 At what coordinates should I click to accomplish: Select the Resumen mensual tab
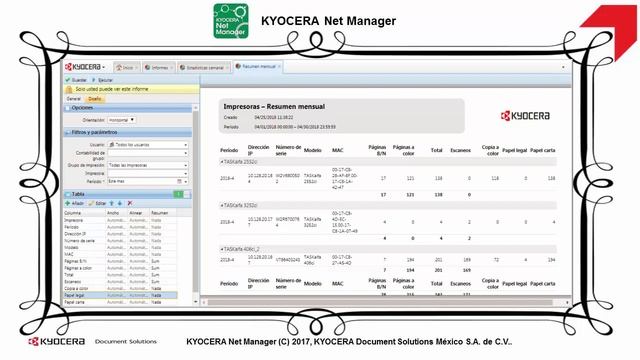click(x=258, y=67)
